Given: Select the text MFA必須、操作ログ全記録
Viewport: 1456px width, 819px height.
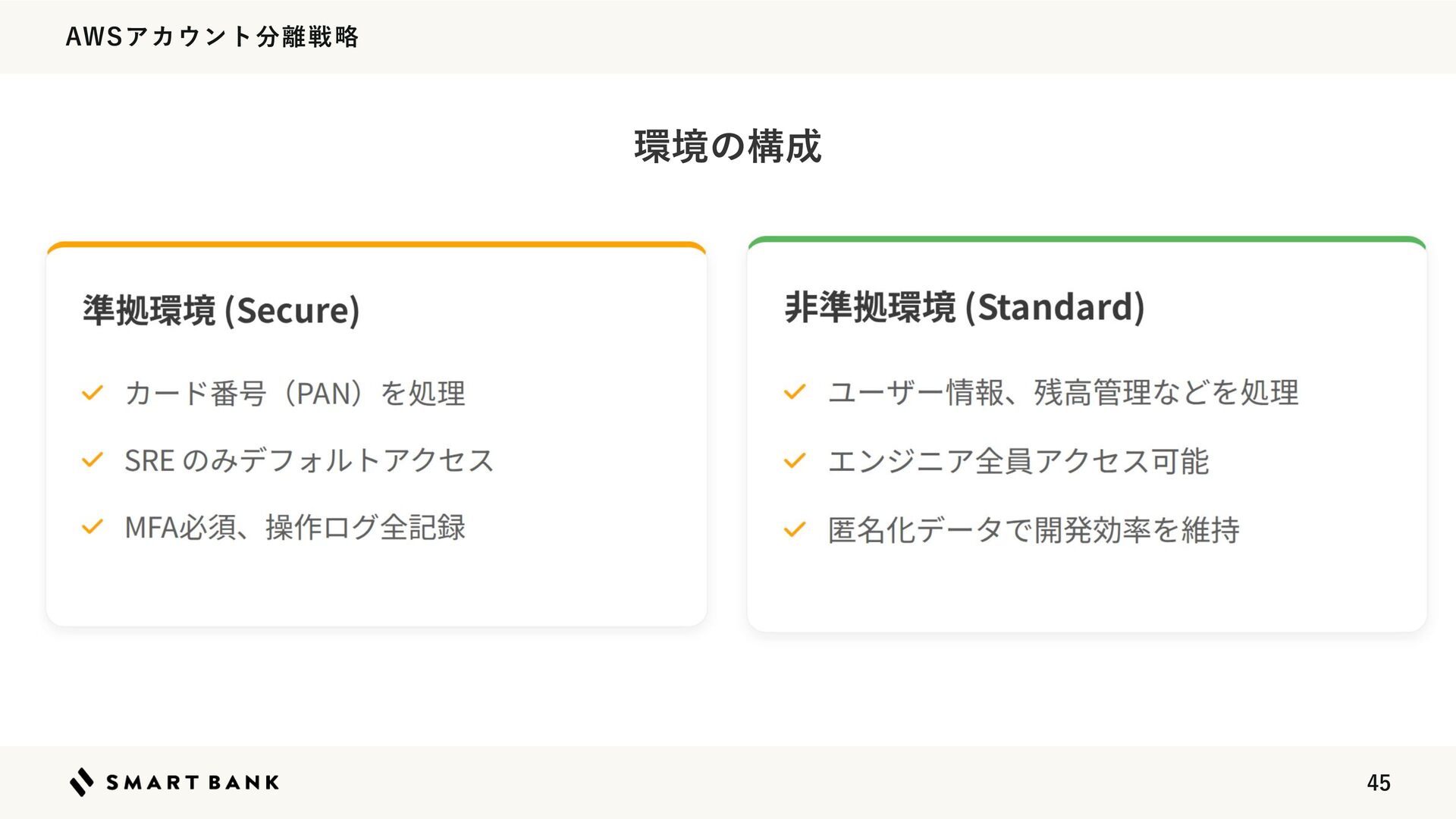Looking at the screenshot, I should point(295,527).
